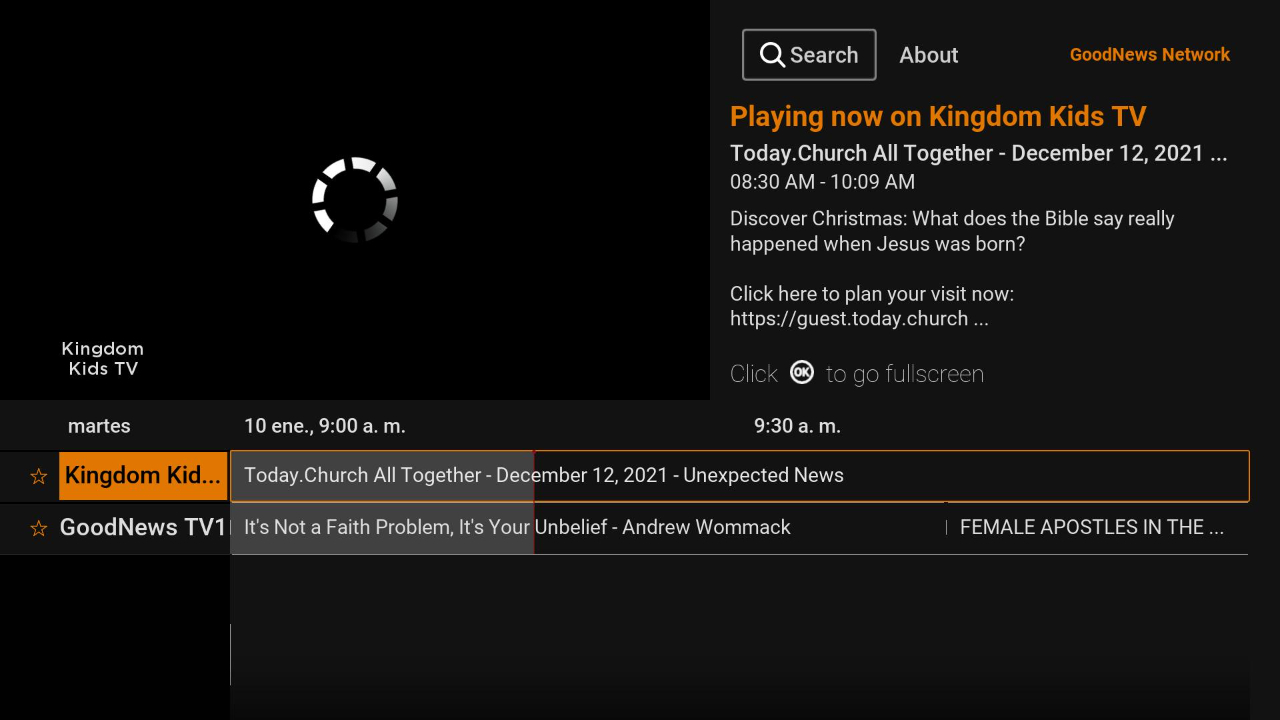Toggle favorite star for GoodNews TV1

[39, 529]
